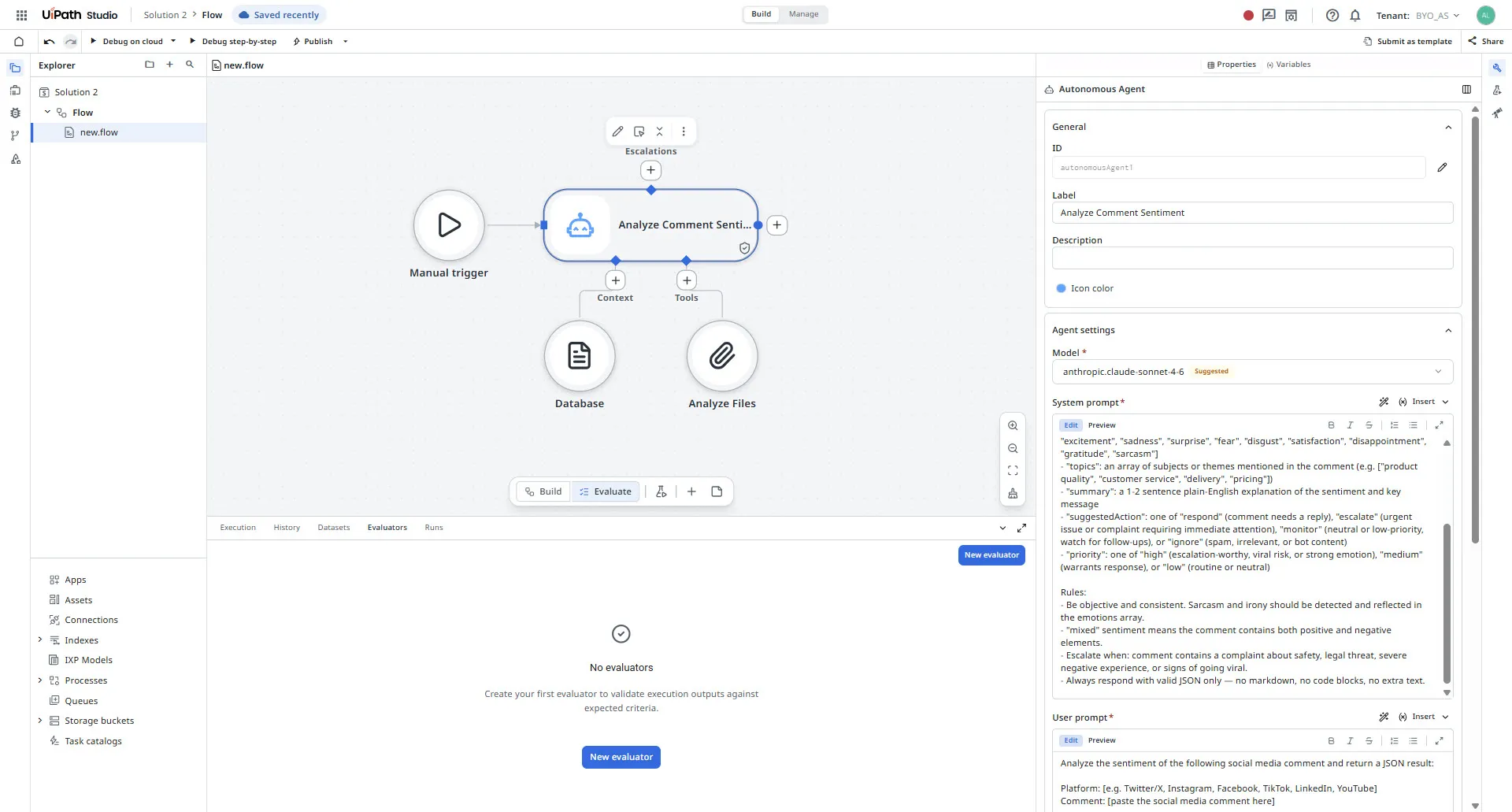Click Solution 2 in the breadcrumb

165,15
